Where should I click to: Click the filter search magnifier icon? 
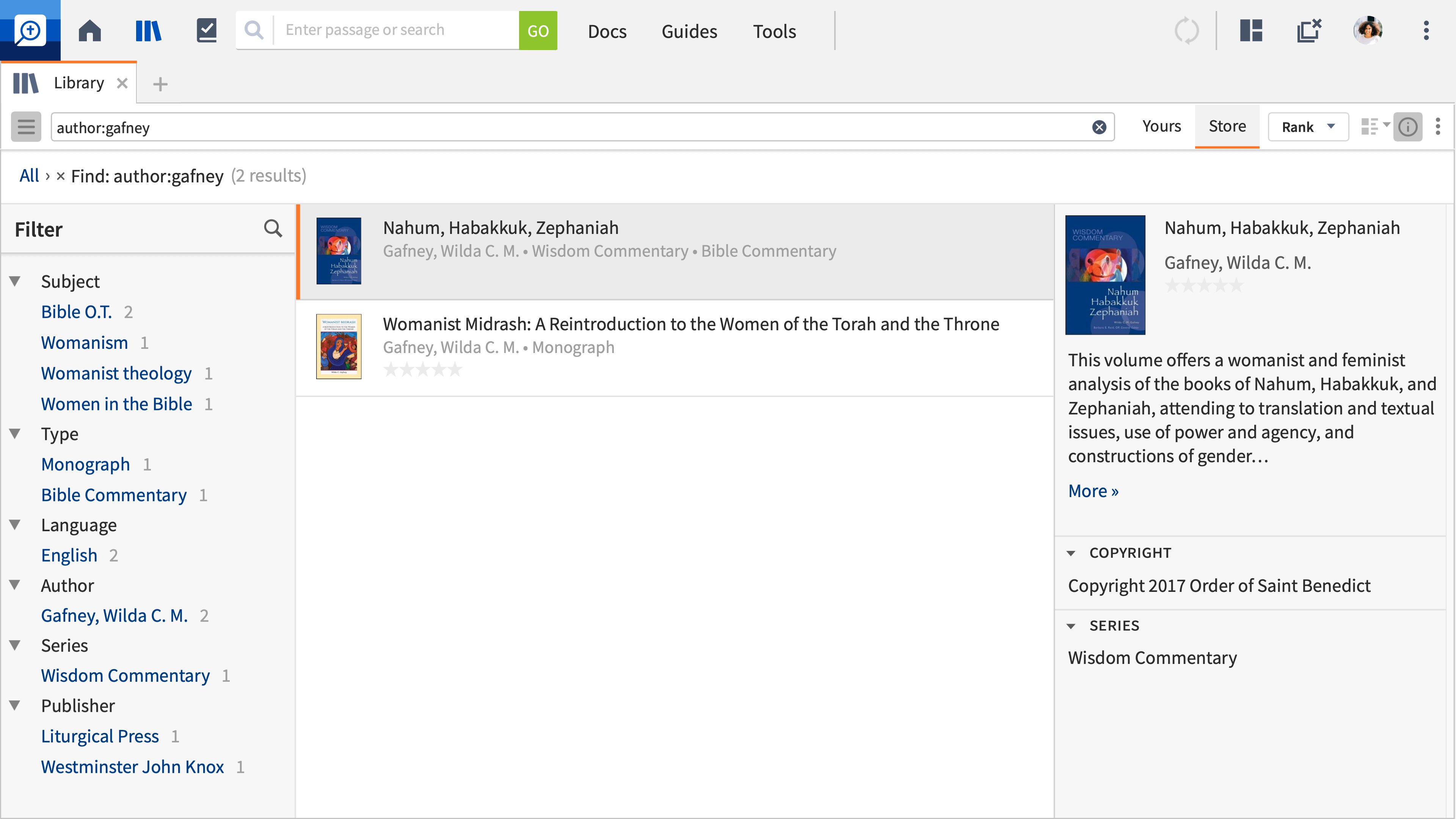click(x=273, y=229)
